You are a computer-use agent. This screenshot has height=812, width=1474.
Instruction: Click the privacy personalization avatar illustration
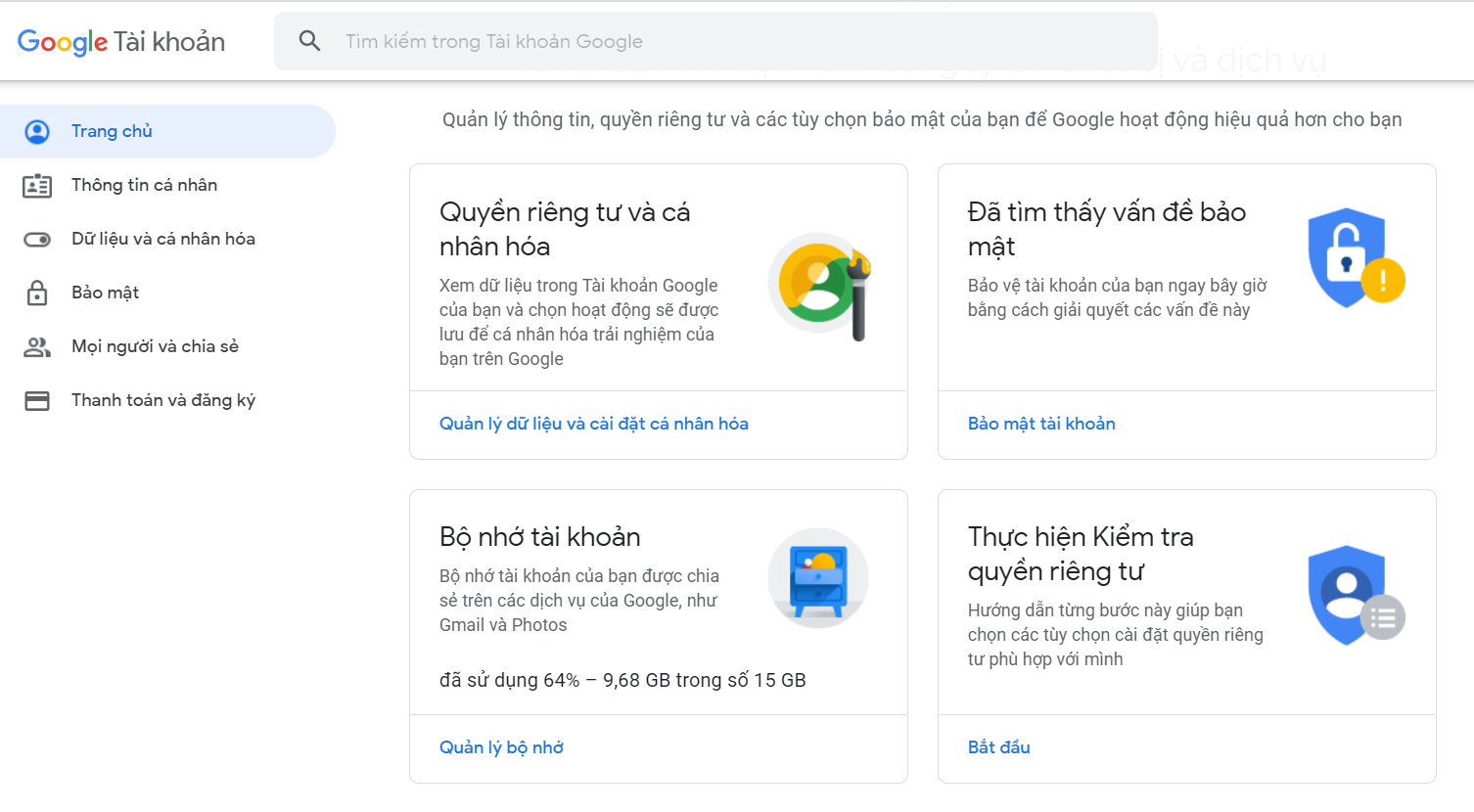820,286
